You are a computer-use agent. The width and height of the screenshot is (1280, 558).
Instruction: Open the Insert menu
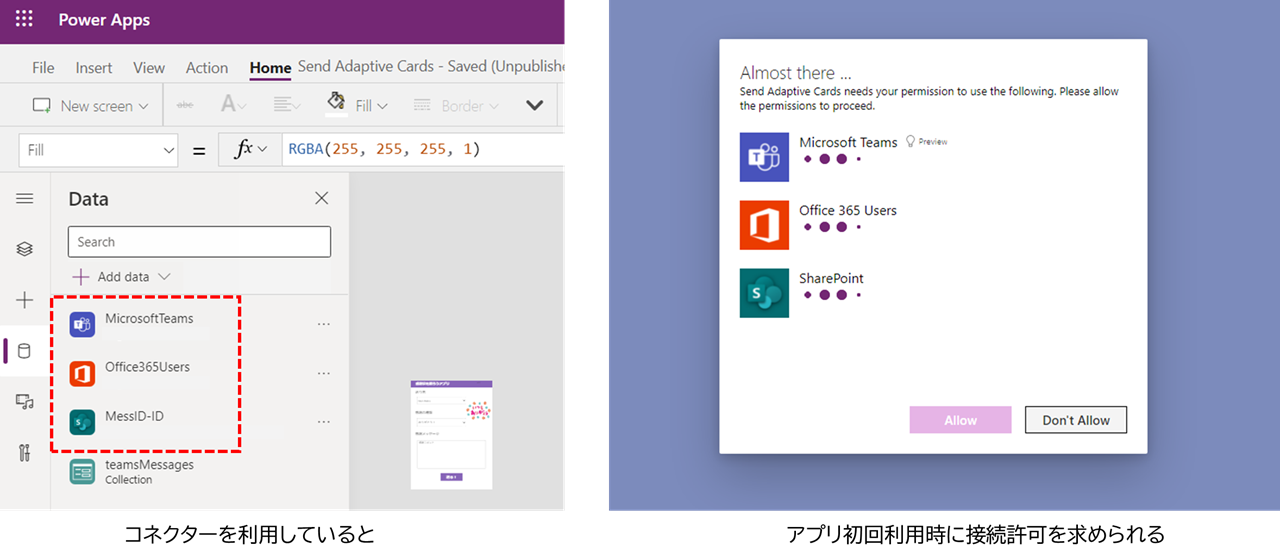point(94,68)
